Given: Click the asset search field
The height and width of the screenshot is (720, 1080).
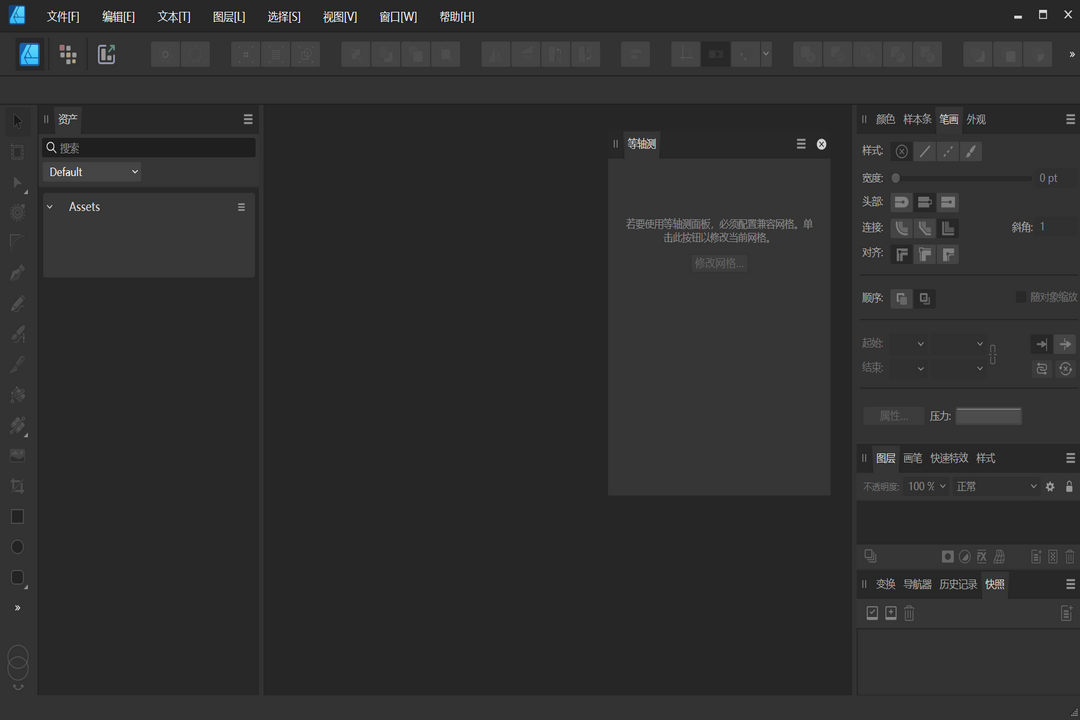Looking at the screenshot, I should pos(148,147).
